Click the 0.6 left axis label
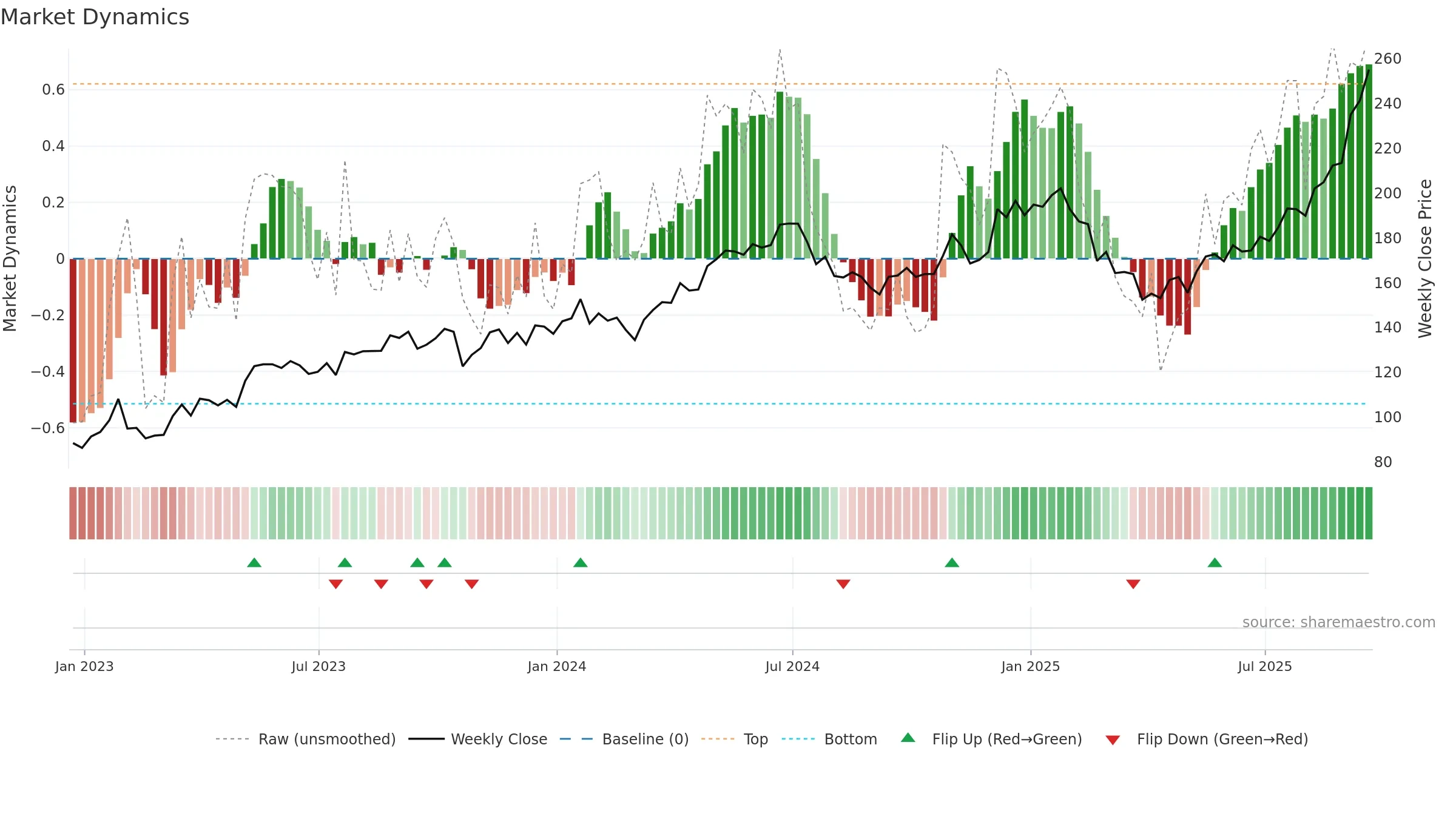 tap(53, 90)
